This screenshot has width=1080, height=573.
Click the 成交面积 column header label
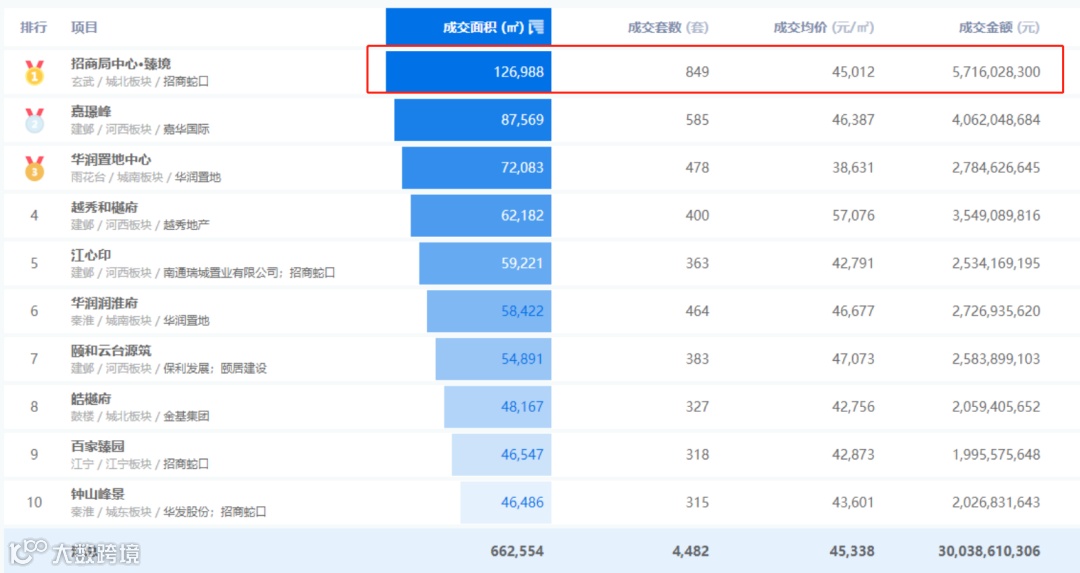pos(484,28)
